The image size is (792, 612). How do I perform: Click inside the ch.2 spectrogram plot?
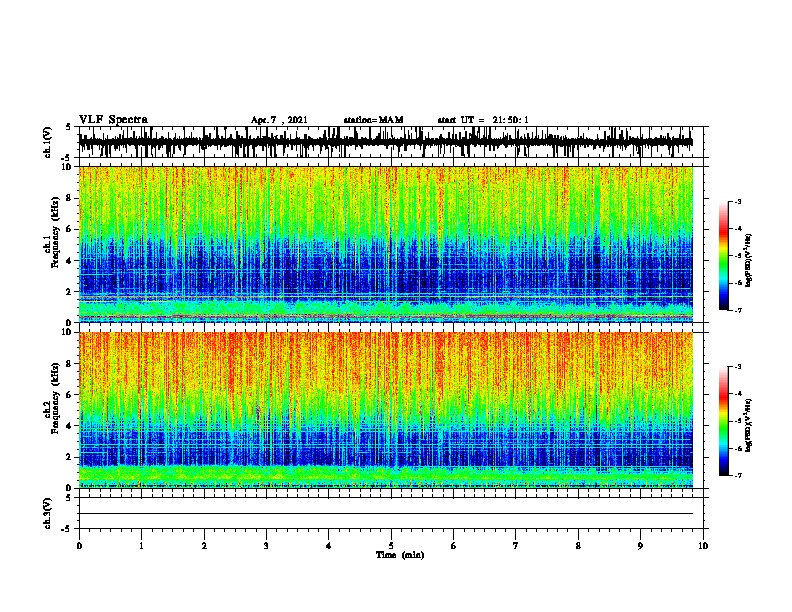click(386, 410)
